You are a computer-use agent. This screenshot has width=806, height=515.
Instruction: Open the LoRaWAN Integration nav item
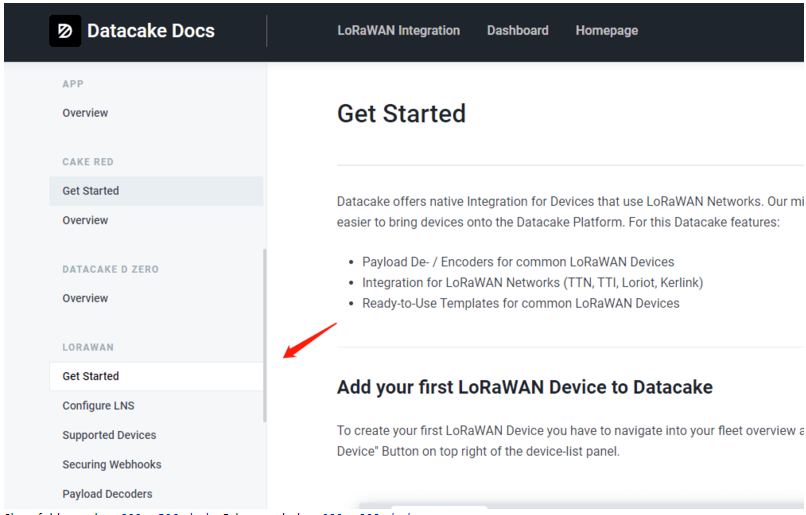pos(398,31)
